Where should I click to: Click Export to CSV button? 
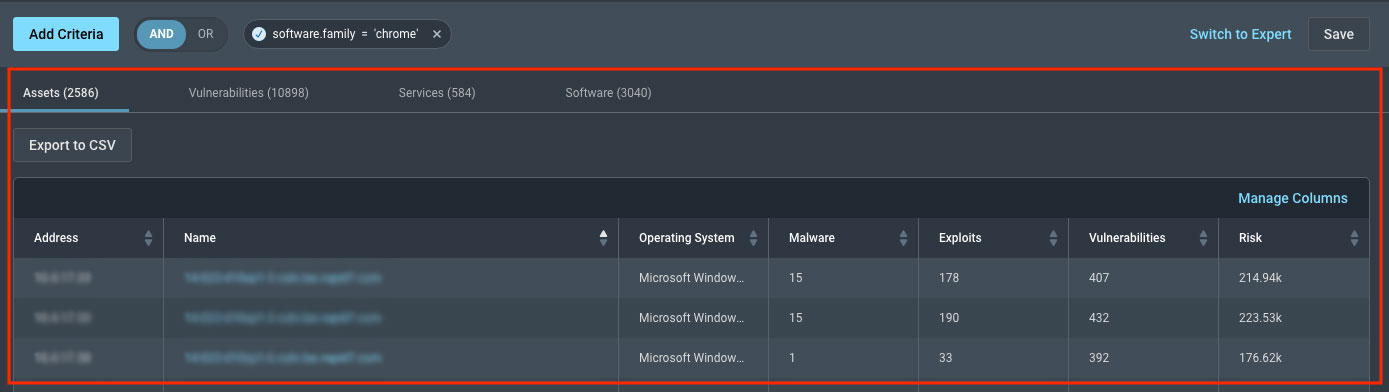(72, 145)
